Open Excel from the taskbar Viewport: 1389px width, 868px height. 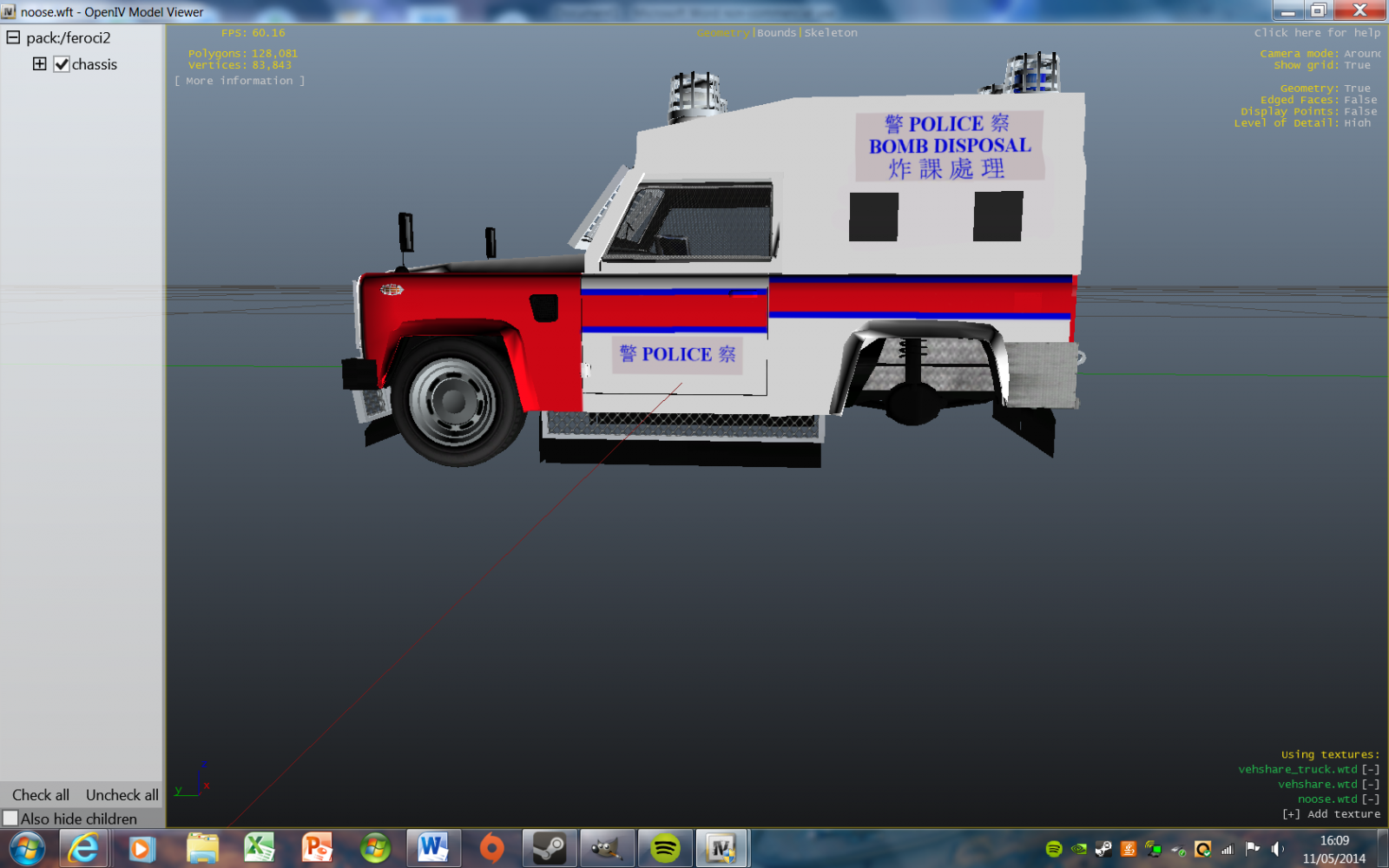[x=259, y=848]
